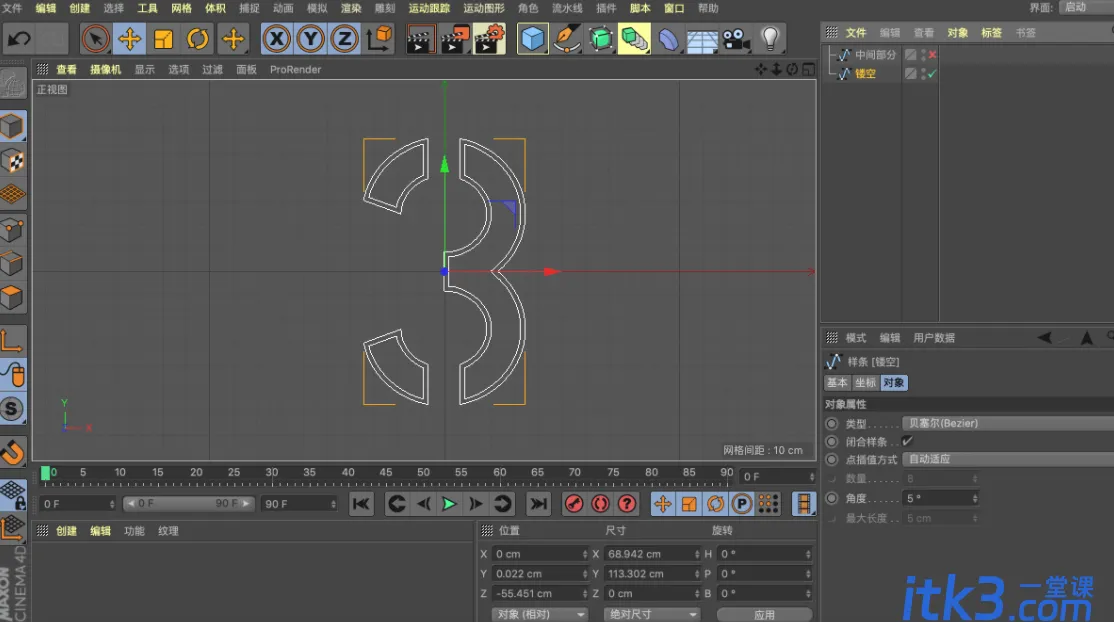
Task: Open the 界面 启动 layout dropdown
Action: point(1086,7)
